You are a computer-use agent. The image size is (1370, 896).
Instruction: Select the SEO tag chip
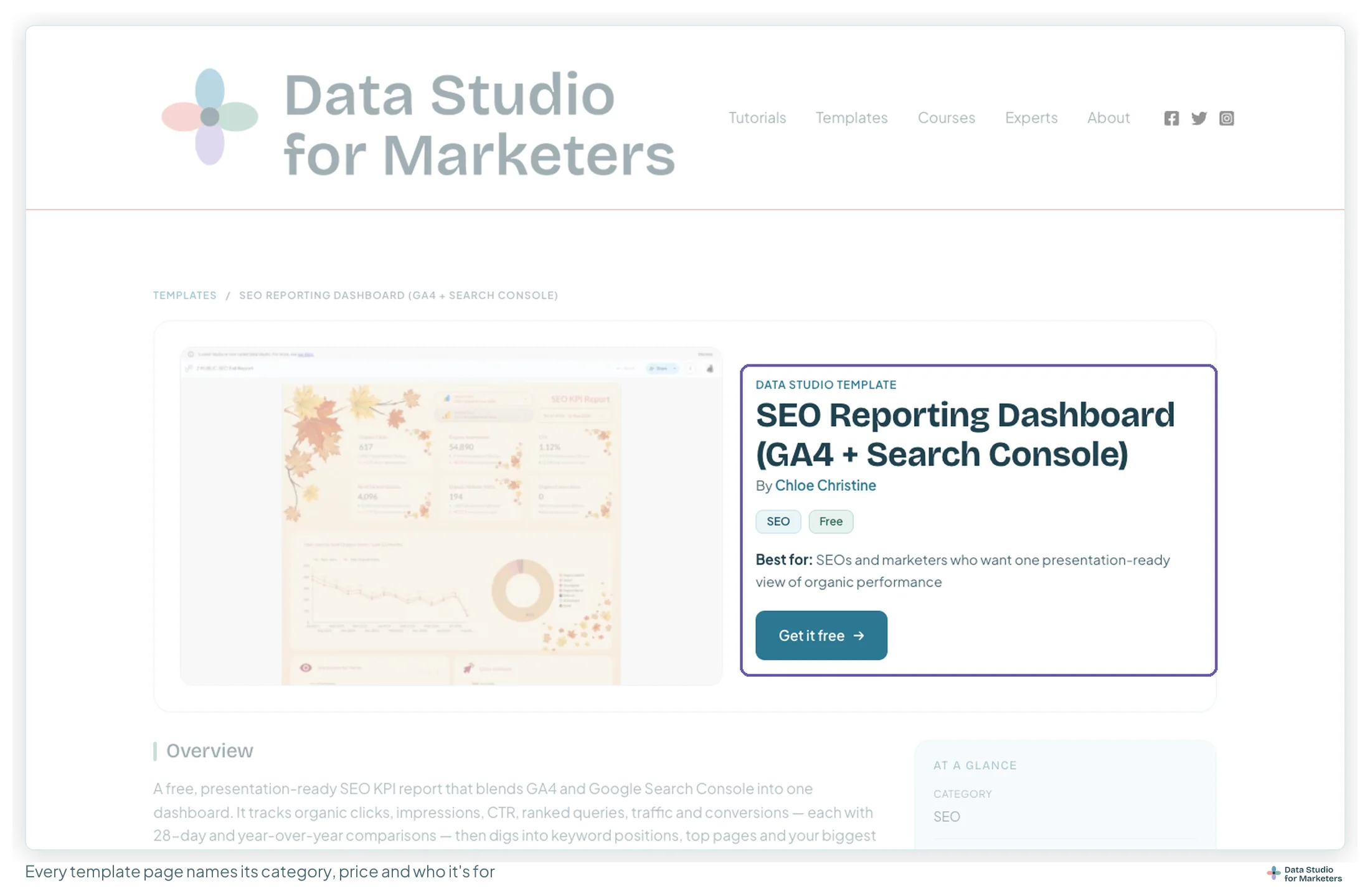tap(778, 522)
